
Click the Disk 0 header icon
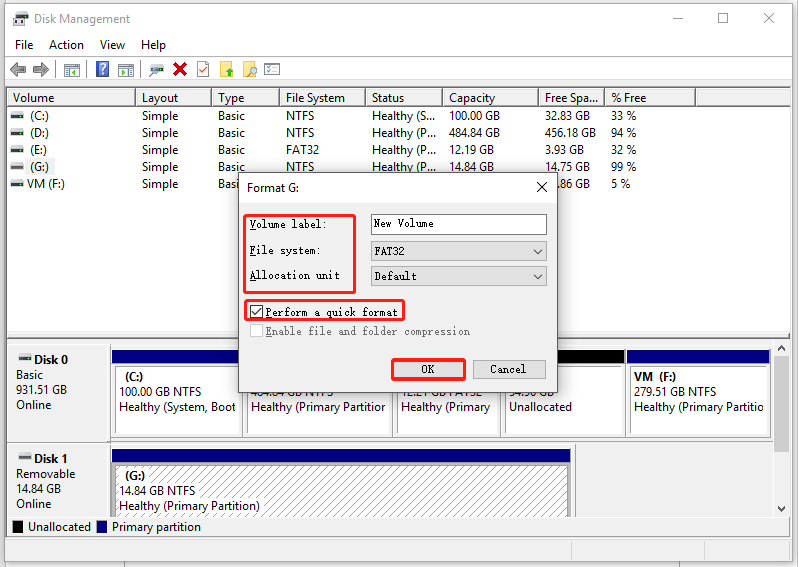point(24,358)
